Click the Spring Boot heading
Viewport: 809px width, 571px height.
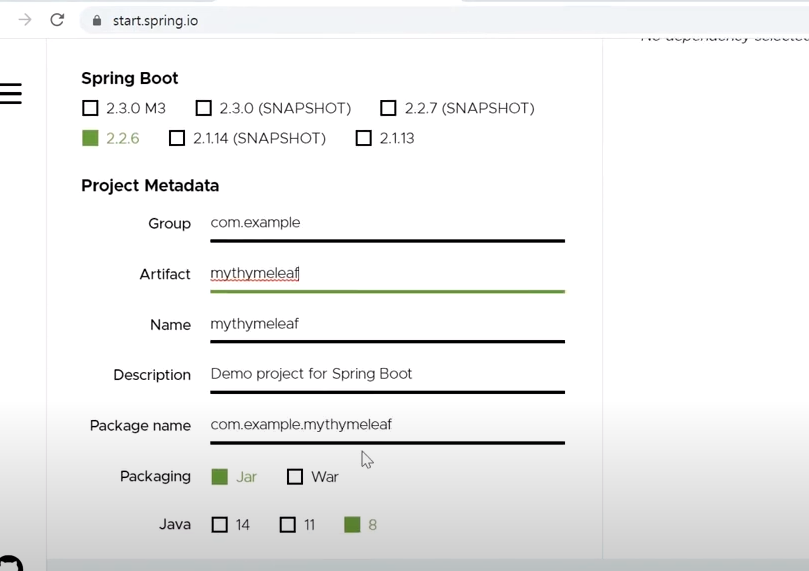(130, 78)
